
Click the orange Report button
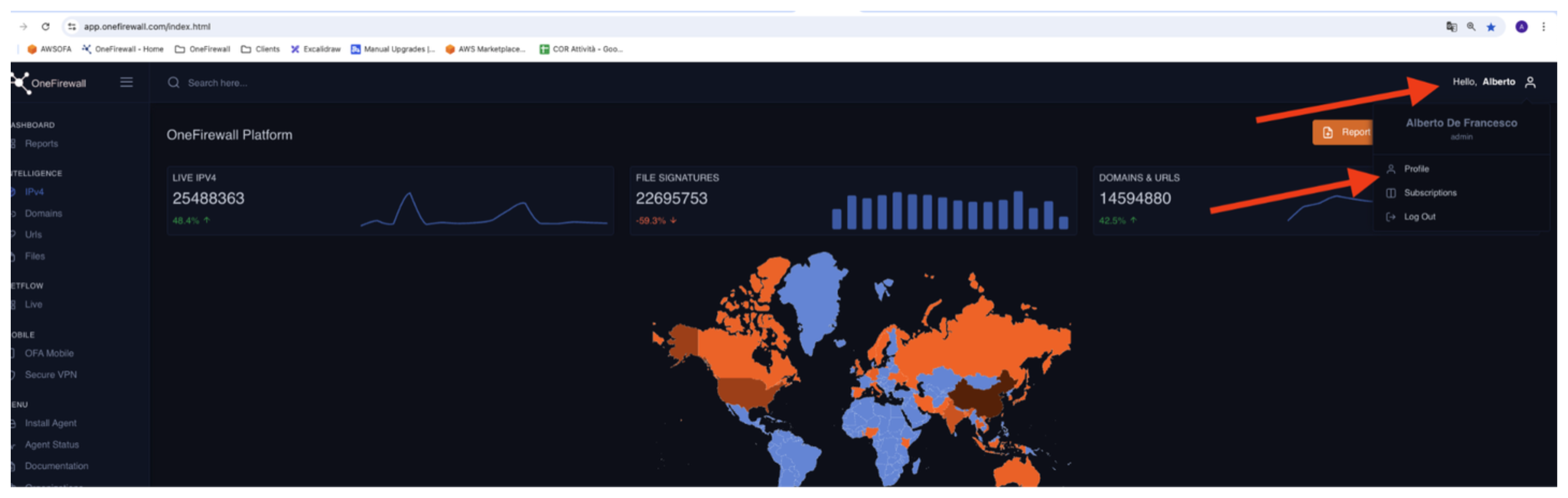pos(1342,133)
